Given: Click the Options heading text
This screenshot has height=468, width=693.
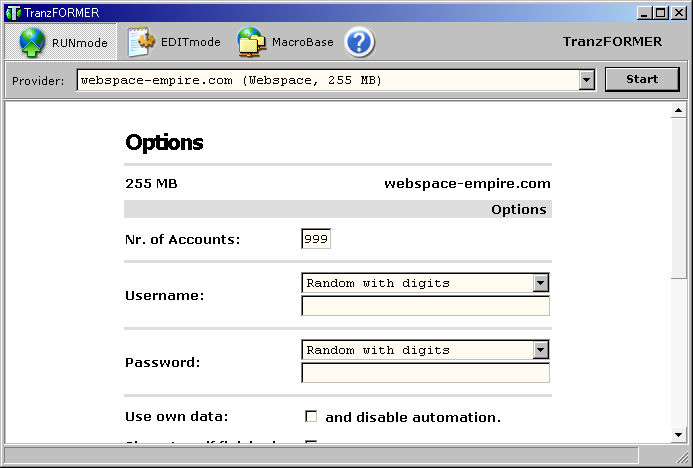Looking at the screenshot, I should tap(164, 143).
